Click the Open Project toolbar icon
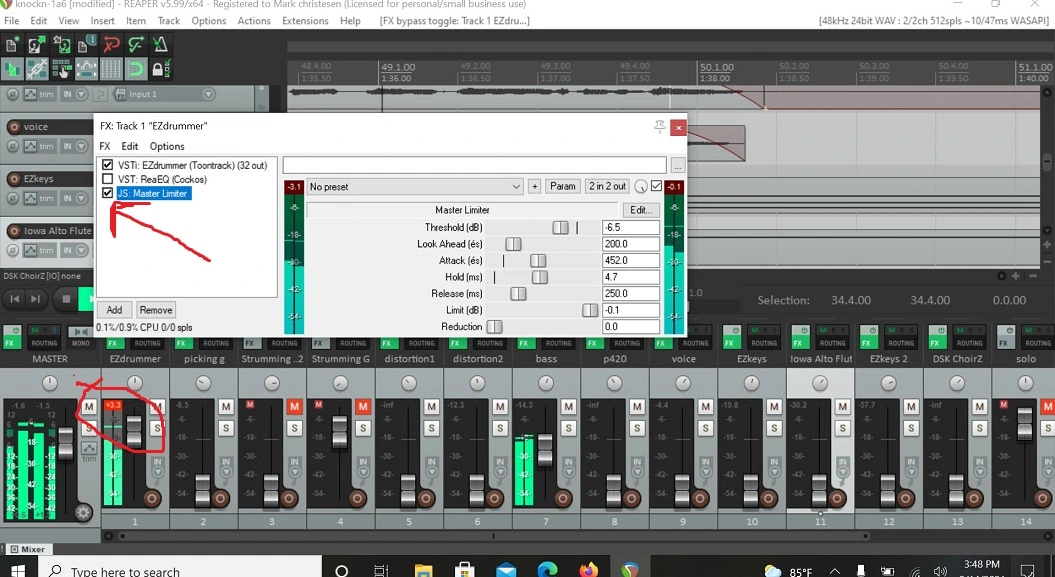Screen dimensions: 1055x577 (37, 45)
